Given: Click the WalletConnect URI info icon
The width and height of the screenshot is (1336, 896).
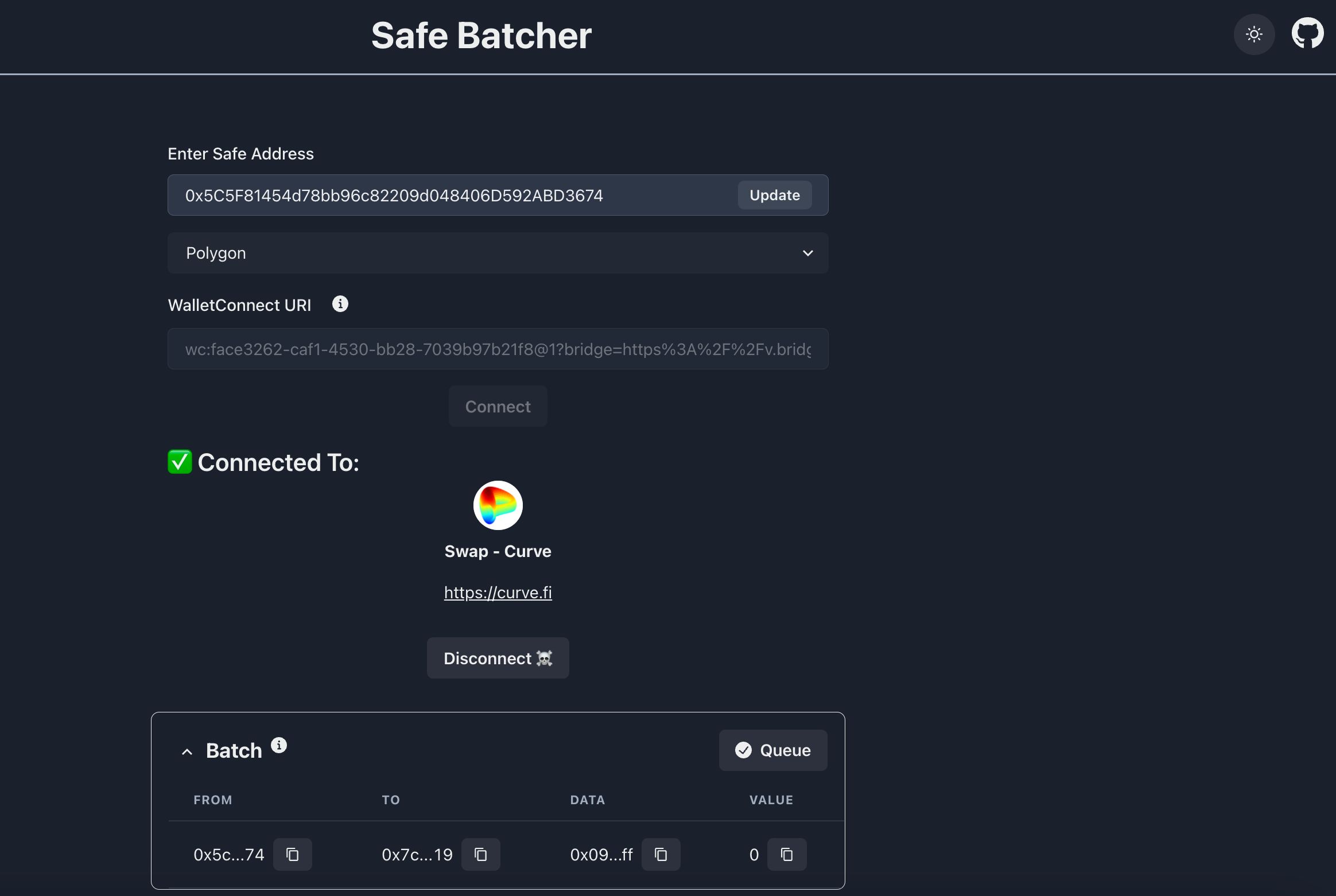Looking at the screenshot, I should coord(340,304).
